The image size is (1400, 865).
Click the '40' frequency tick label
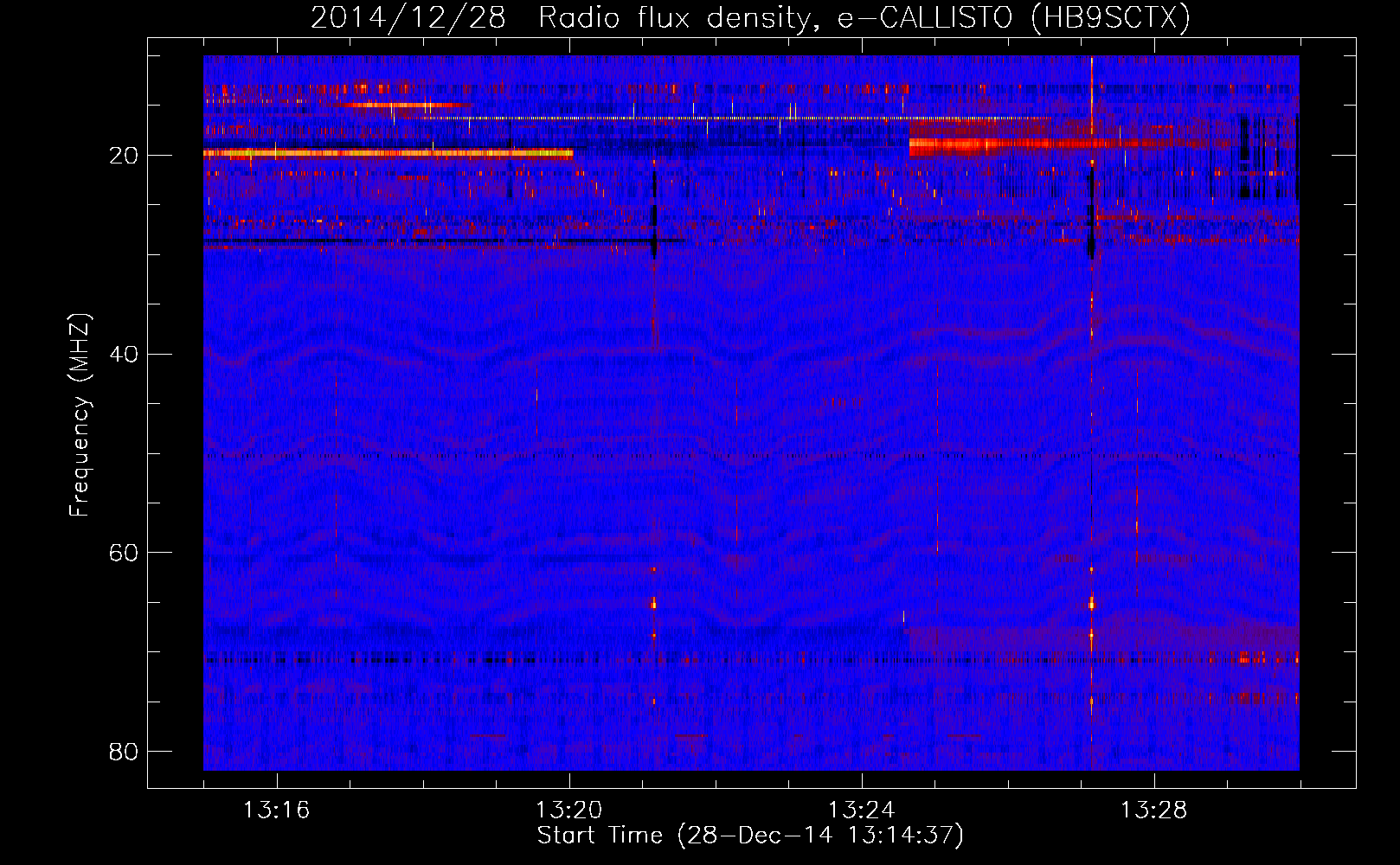click(124, 355)
